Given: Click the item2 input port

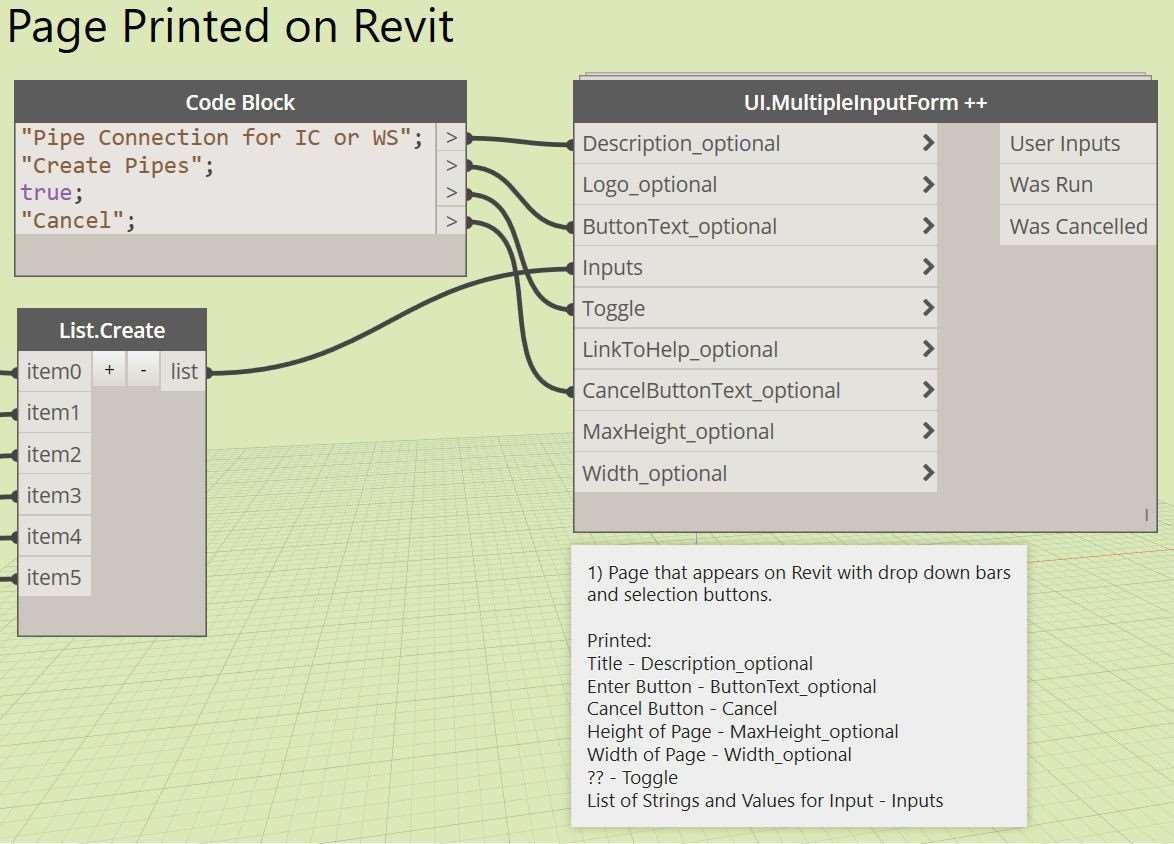Looking at the screenshot, I should click(x=54, y=454).
